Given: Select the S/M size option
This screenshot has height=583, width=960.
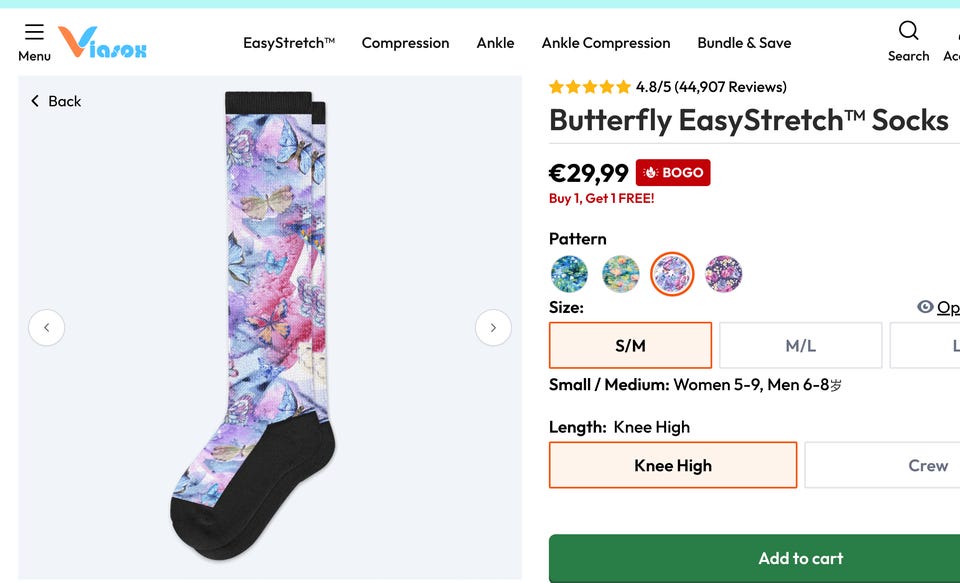Looking at the screenshot, I should click(x=630, y=346).
